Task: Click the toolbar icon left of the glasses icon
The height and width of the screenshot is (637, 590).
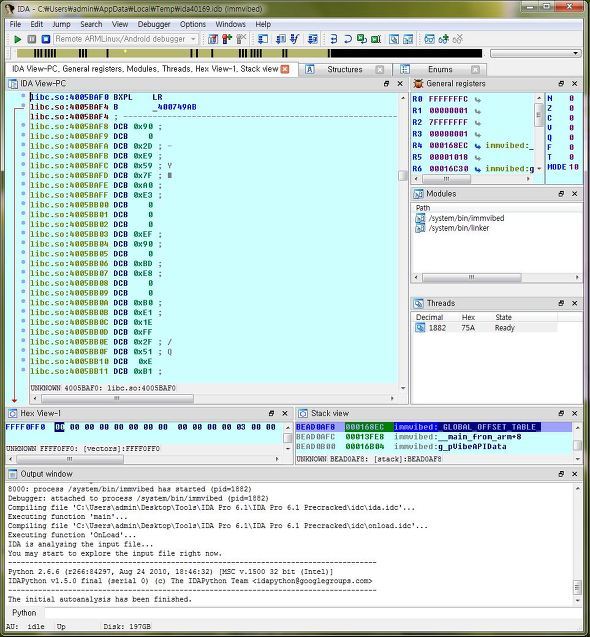Action: 408,39
